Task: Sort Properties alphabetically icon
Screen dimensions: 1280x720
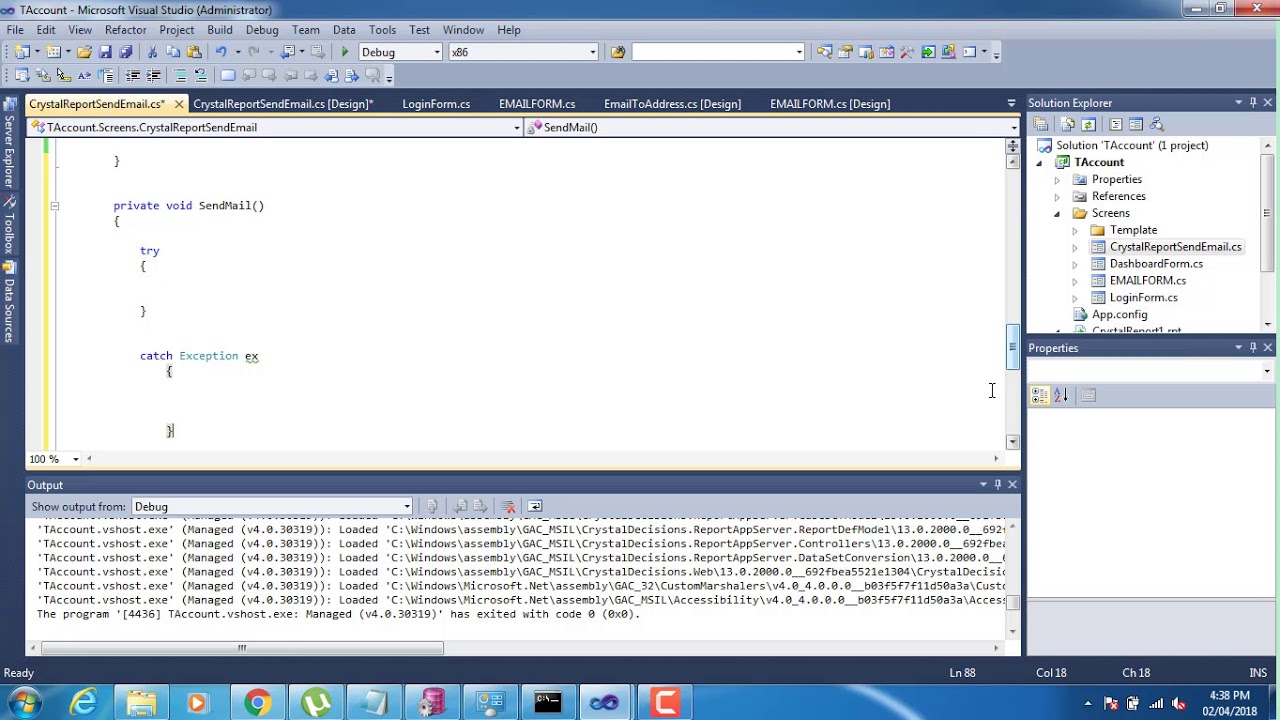Action: 1061,395
